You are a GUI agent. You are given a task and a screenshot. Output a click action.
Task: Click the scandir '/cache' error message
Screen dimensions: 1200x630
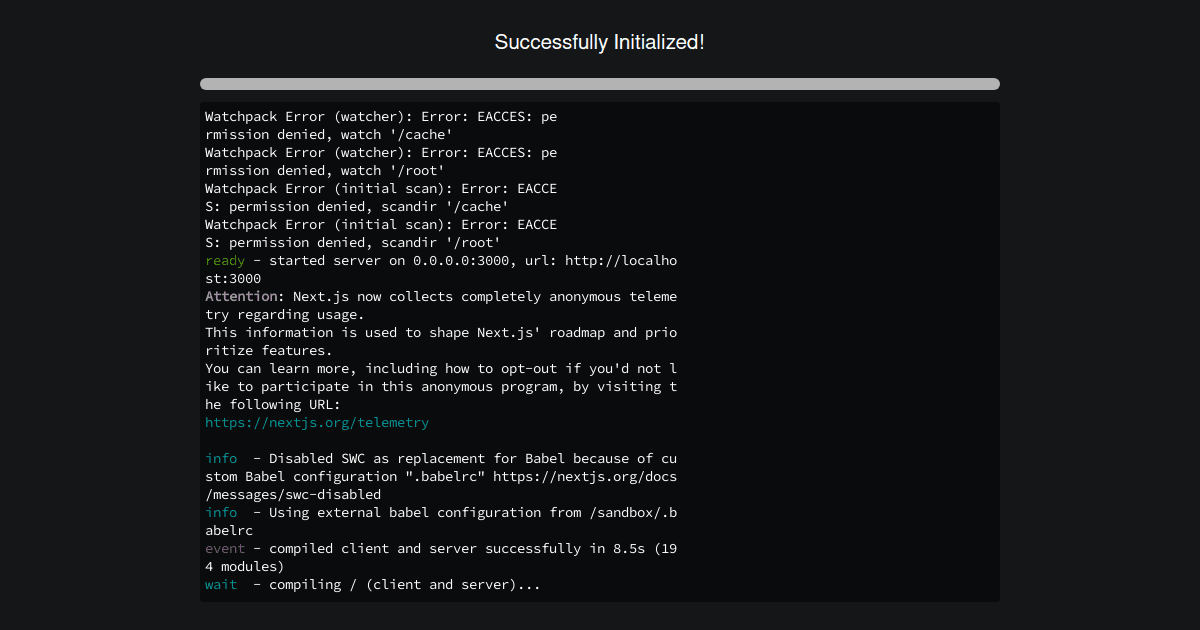355,206
